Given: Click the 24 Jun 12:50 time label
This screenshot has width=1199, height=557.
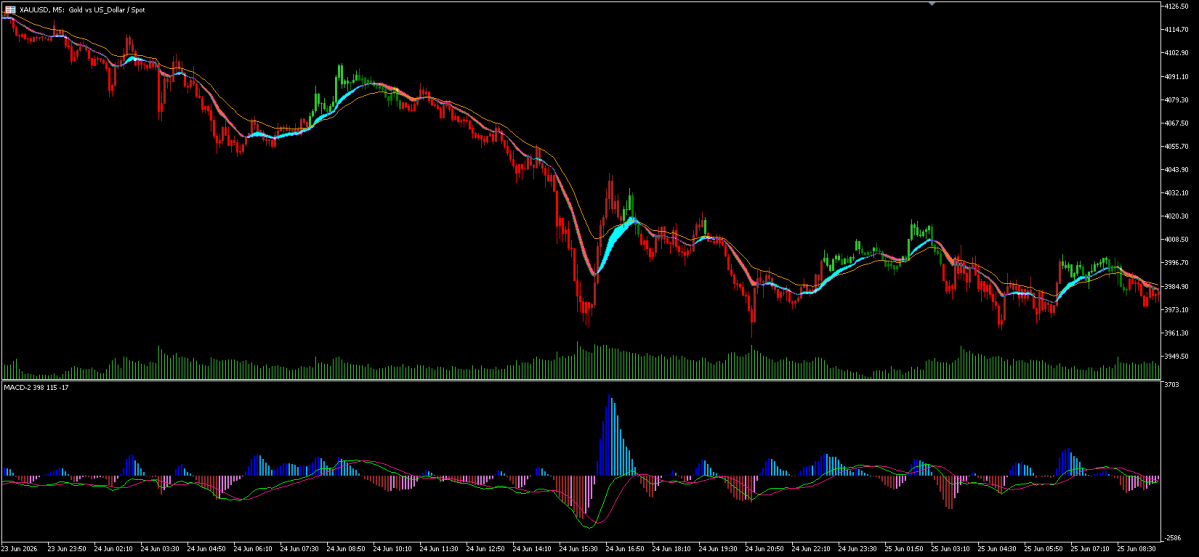Looking at the screenshot, I should [x=486, y=549].
